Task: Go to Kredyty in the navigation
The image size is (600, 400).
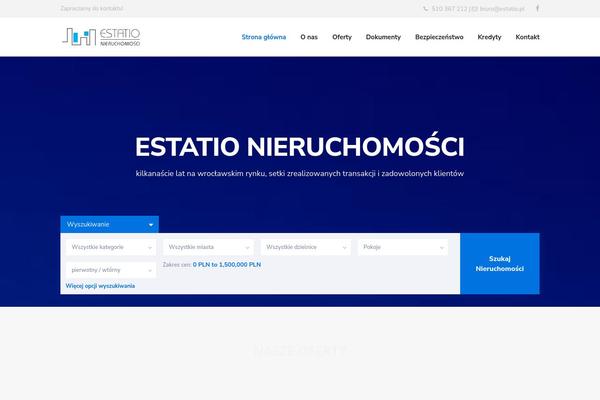Action: (x=489, y=37)
